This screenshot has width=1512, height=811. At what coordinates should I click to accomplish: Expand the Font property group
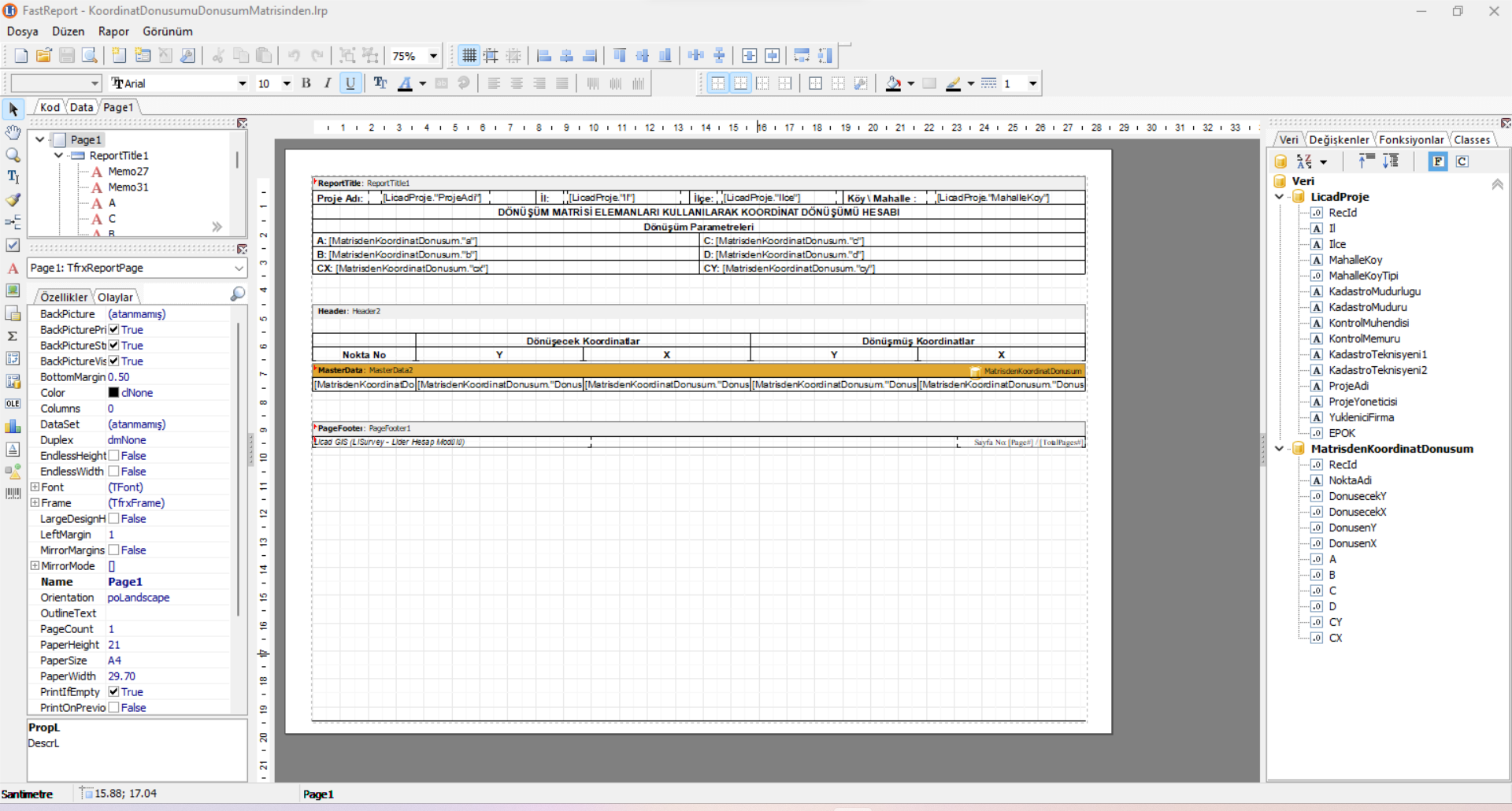[x=35, y=487]
